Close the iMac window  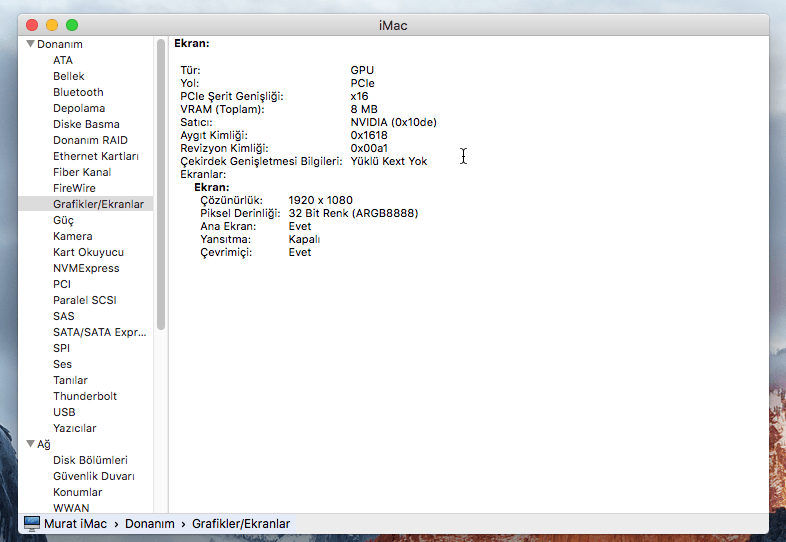(32, 25)
